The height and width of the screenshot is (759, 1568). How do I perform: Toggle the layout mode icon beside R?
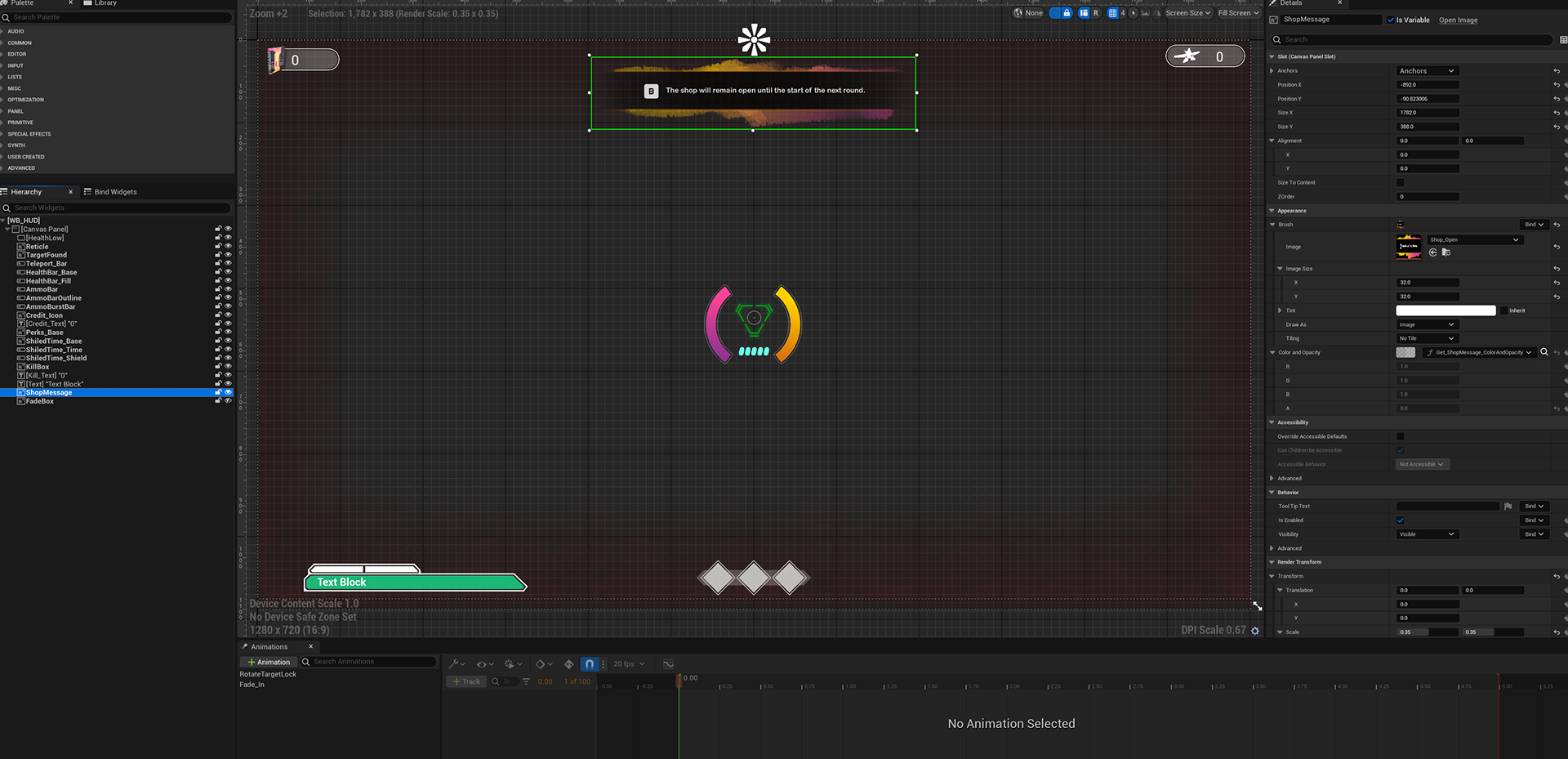click(x=1084, y=13)
